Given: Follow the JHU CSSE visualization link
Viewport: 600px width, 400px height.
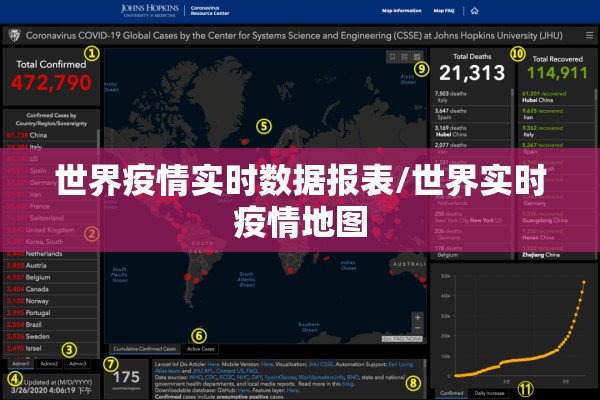Looking at the screenshot, I should pyautogui.click(x=321, y=364).
